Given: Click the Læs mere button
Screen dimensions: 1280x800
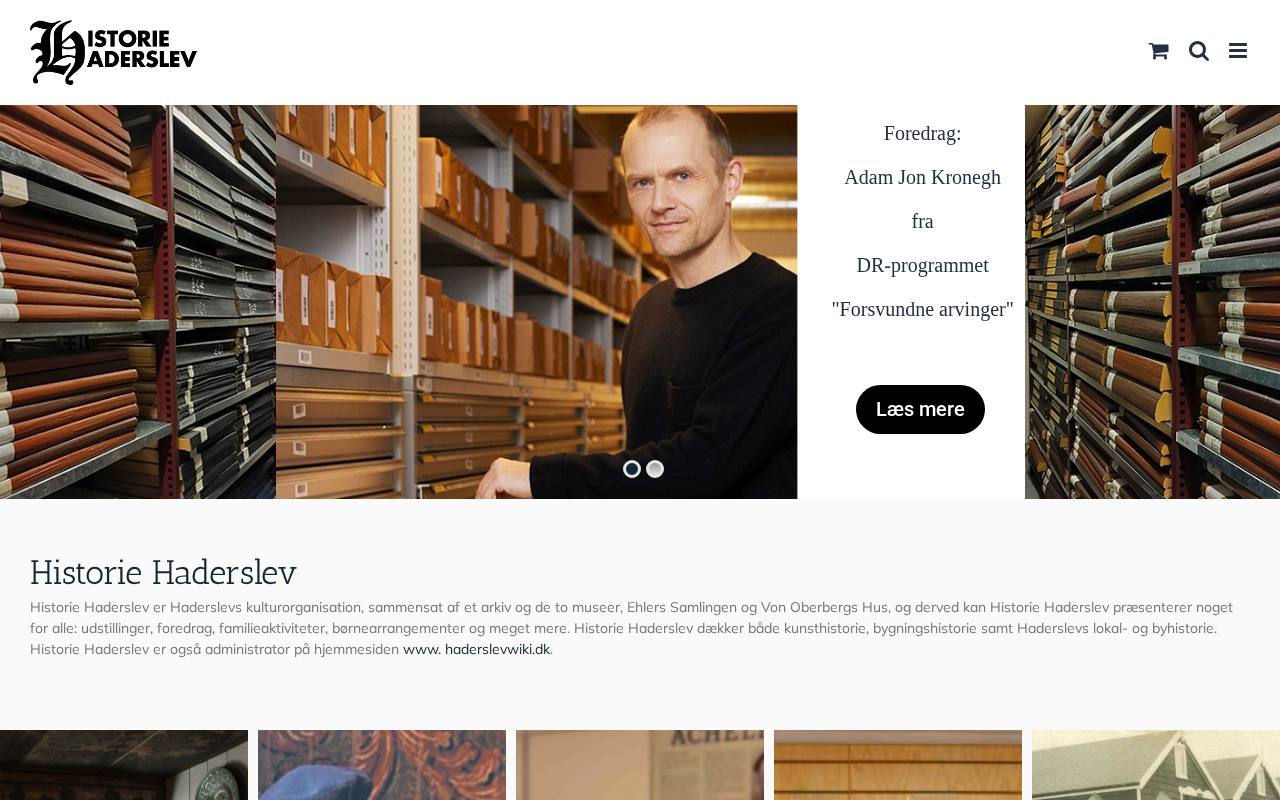Looking at the screenshot, I should click(920, 409).
